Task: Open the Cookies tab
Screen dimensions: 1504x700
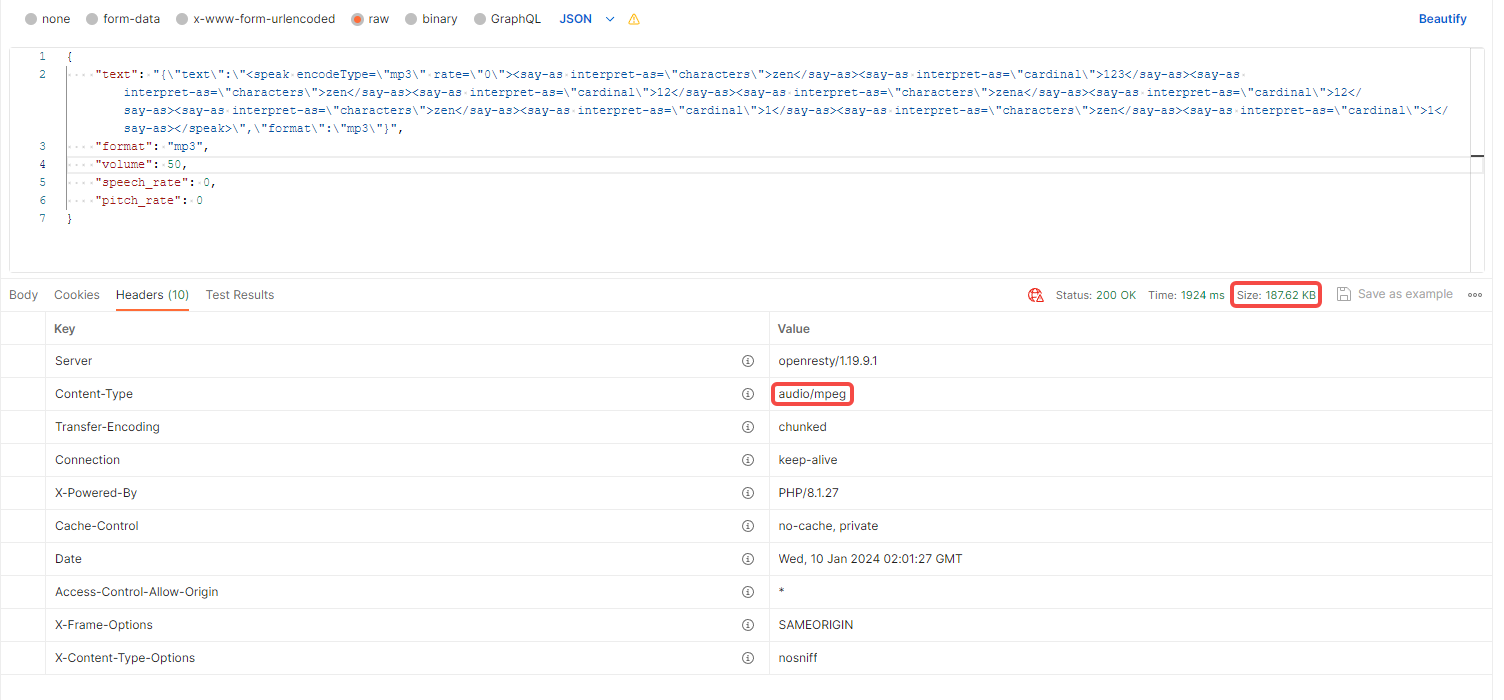Action: 77,295
